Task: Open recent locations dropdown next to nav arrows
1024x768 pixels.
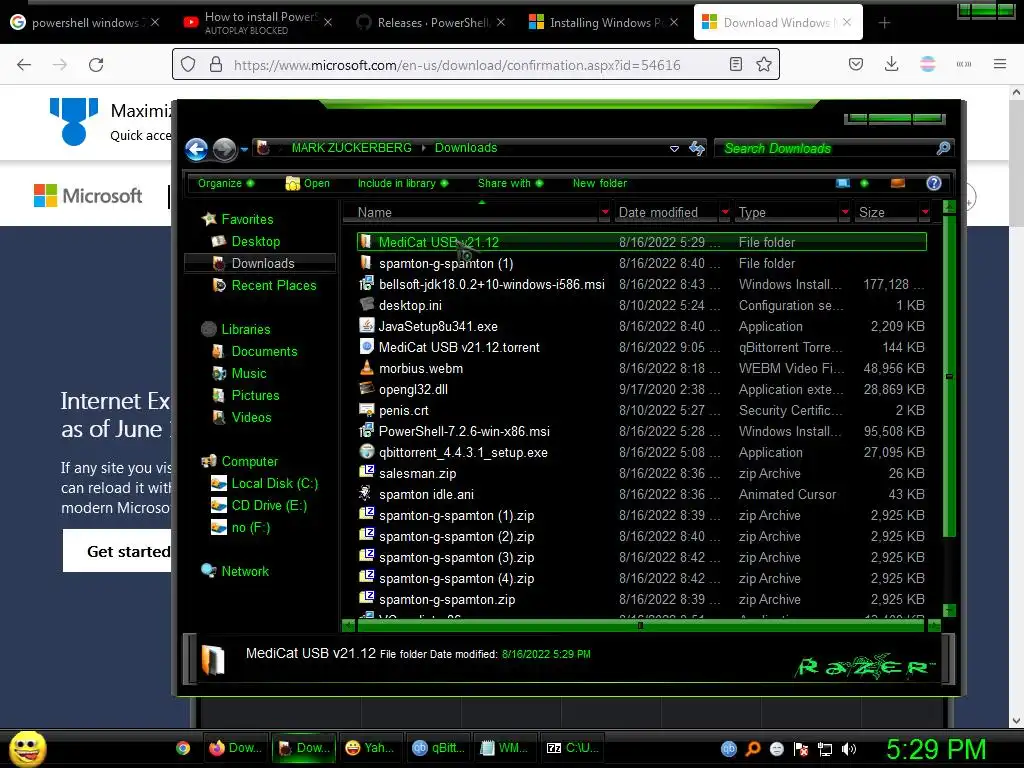Action: (x=244, y=150)
